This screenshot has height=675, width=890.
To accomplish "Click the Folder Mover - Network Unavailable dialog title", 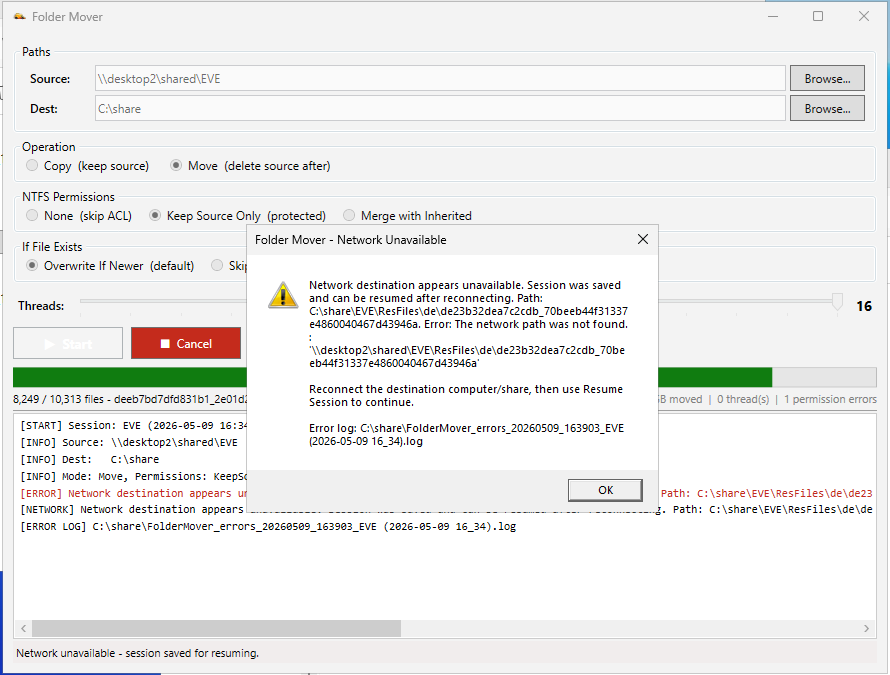I will tap(350, 240).
